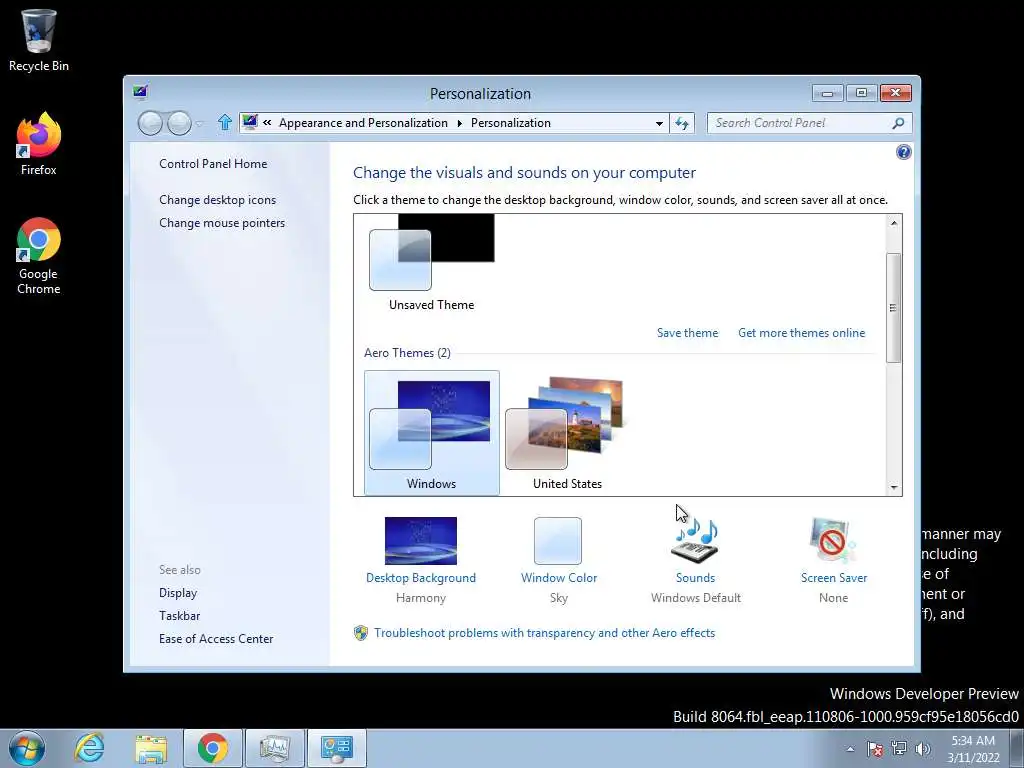
Task: Click the Start button on the taskbar
Action: (x=27, y=748)
